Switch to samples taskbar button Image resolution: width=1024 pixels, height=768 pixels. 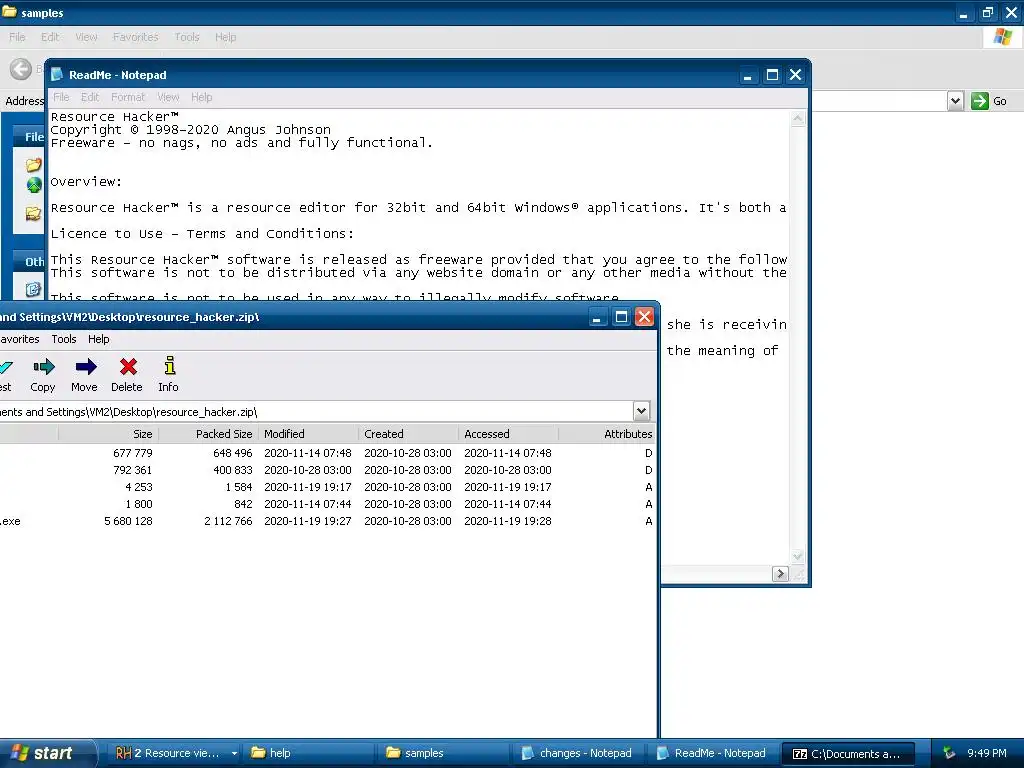[x=443, y=753]
